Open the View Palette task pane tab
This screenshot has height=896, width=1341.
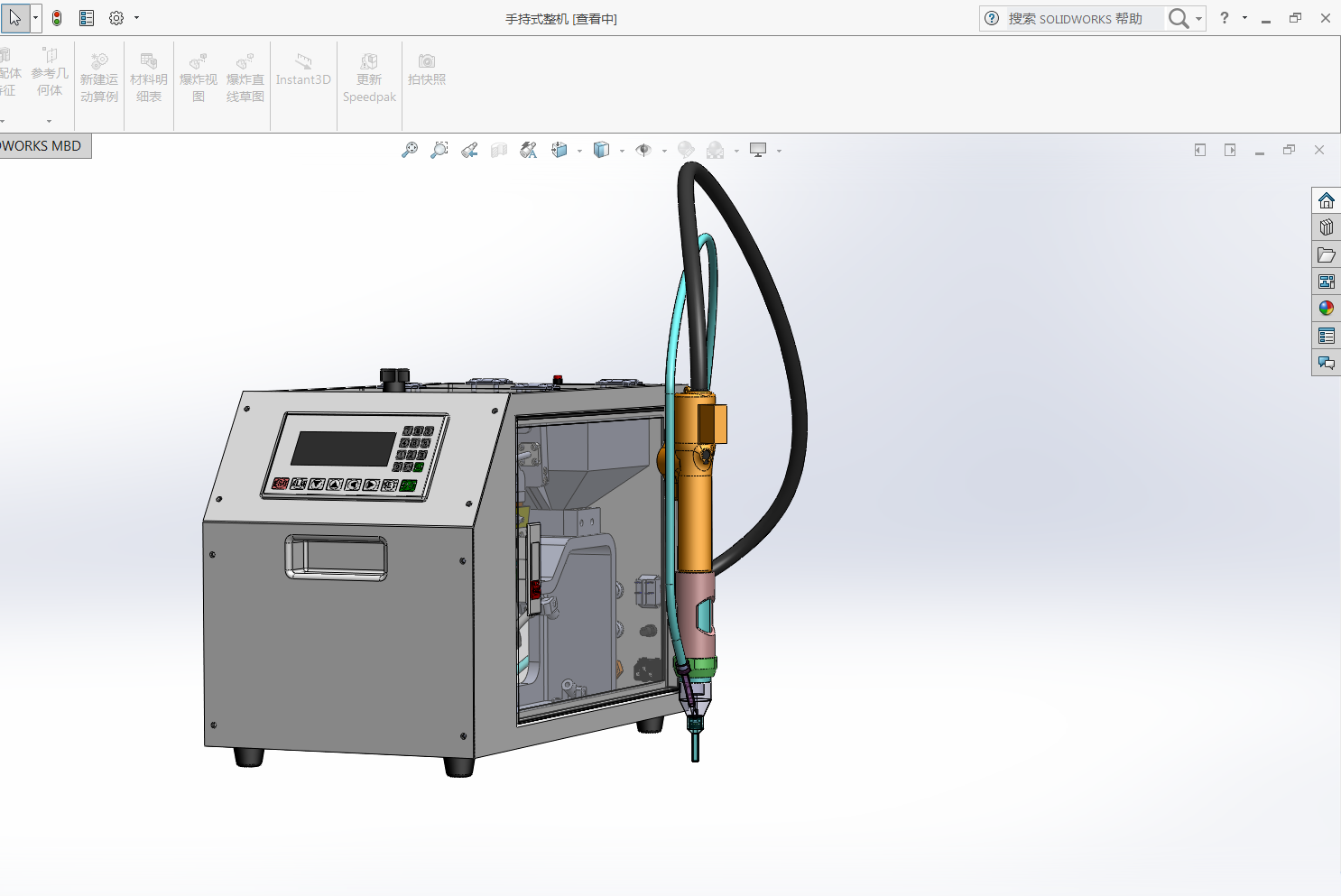coord(1326,282)
